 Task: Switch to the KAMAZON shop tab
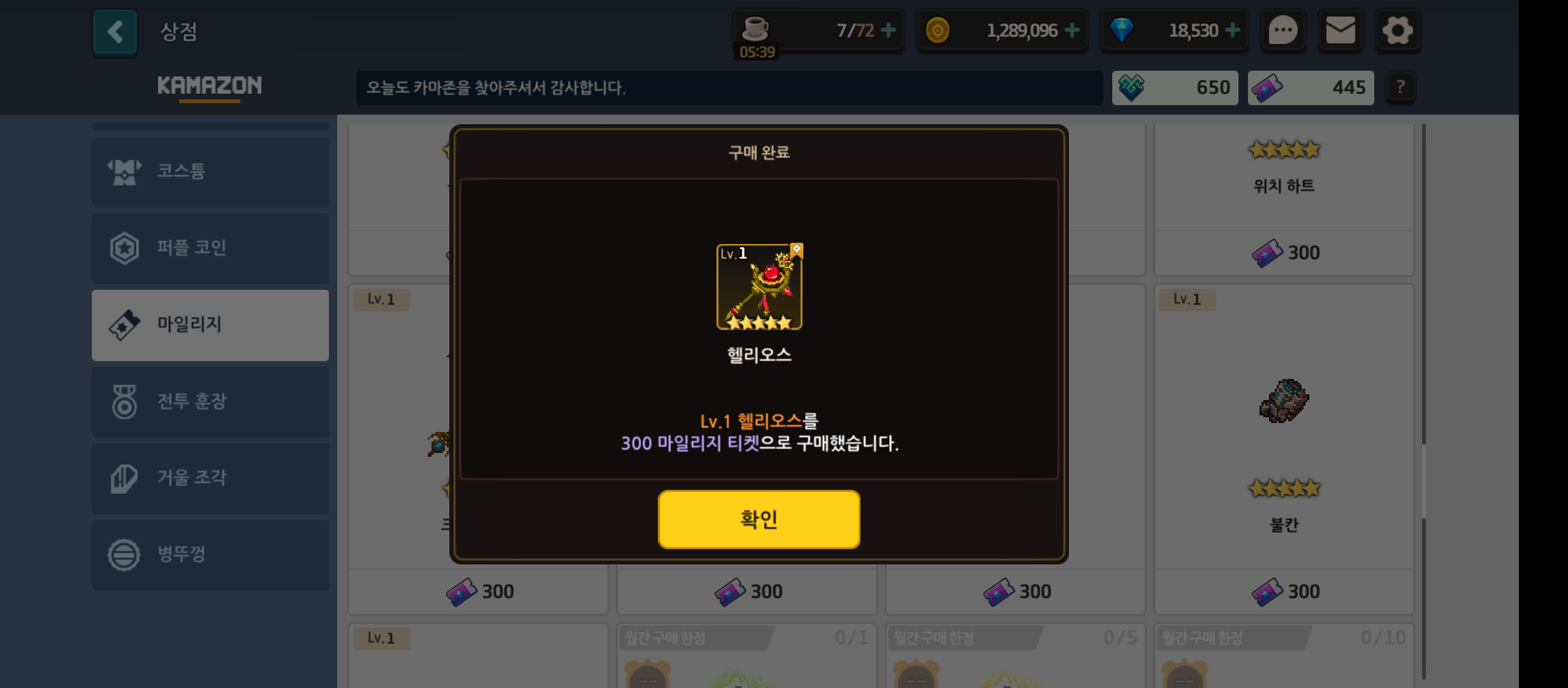[210, 85]
